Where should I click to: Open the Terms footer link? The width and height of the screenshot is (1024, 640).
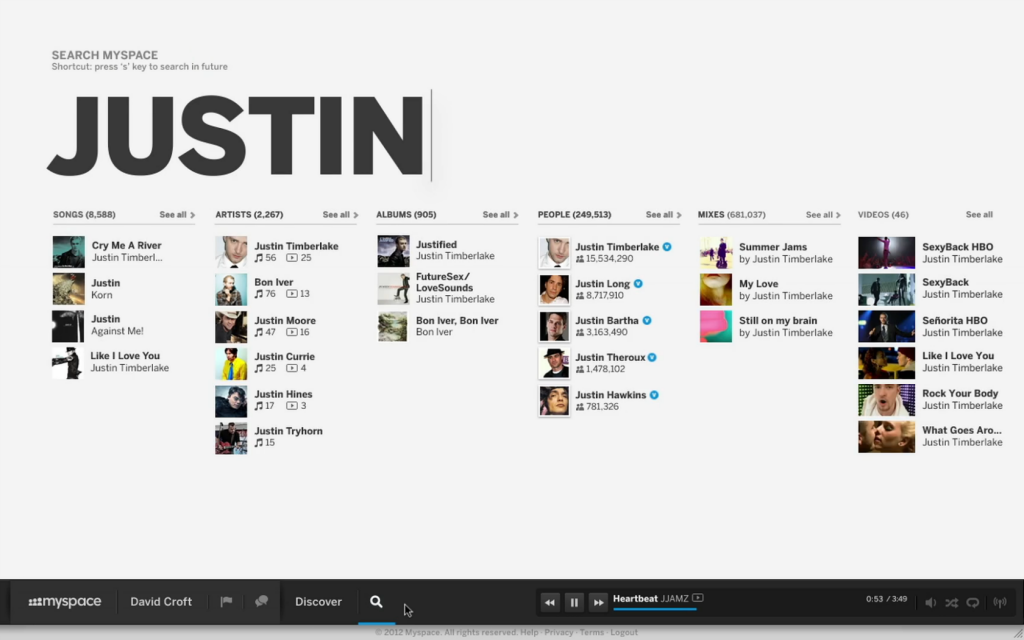tap(592, 632)
